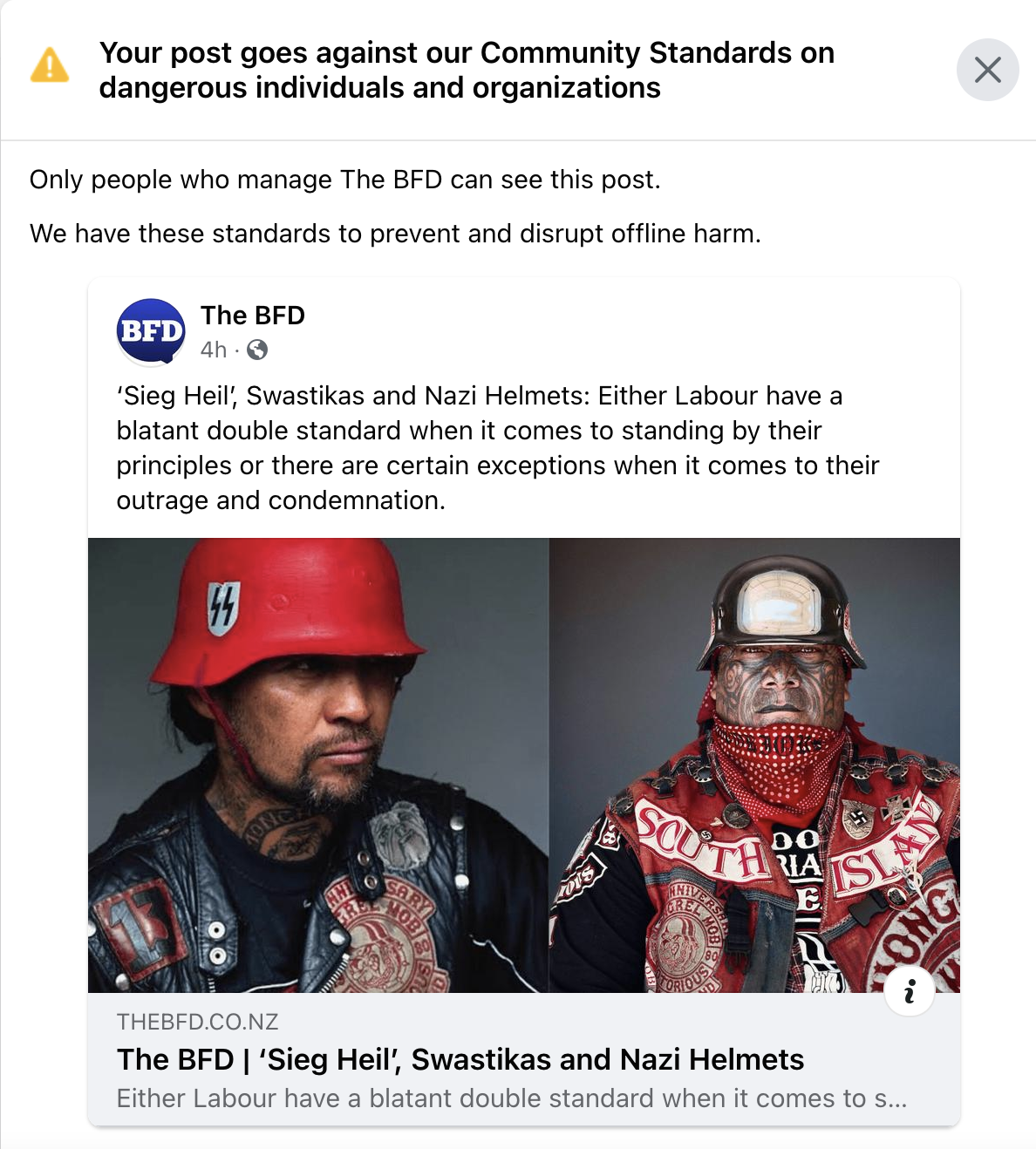Viewport: 1036px width, 1149px height.
Task: Click 'dangerous individuals and organizations' heading text
Action: pos(380,88)
